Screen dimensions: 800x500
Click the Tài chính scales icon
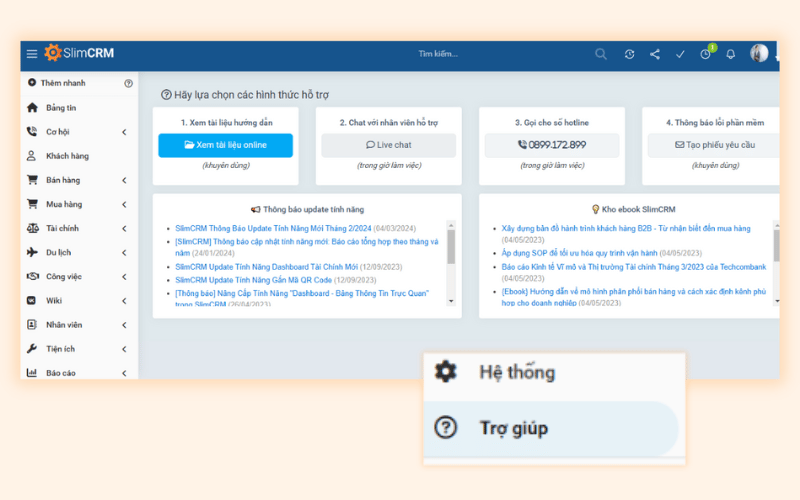tap(33, 228)
